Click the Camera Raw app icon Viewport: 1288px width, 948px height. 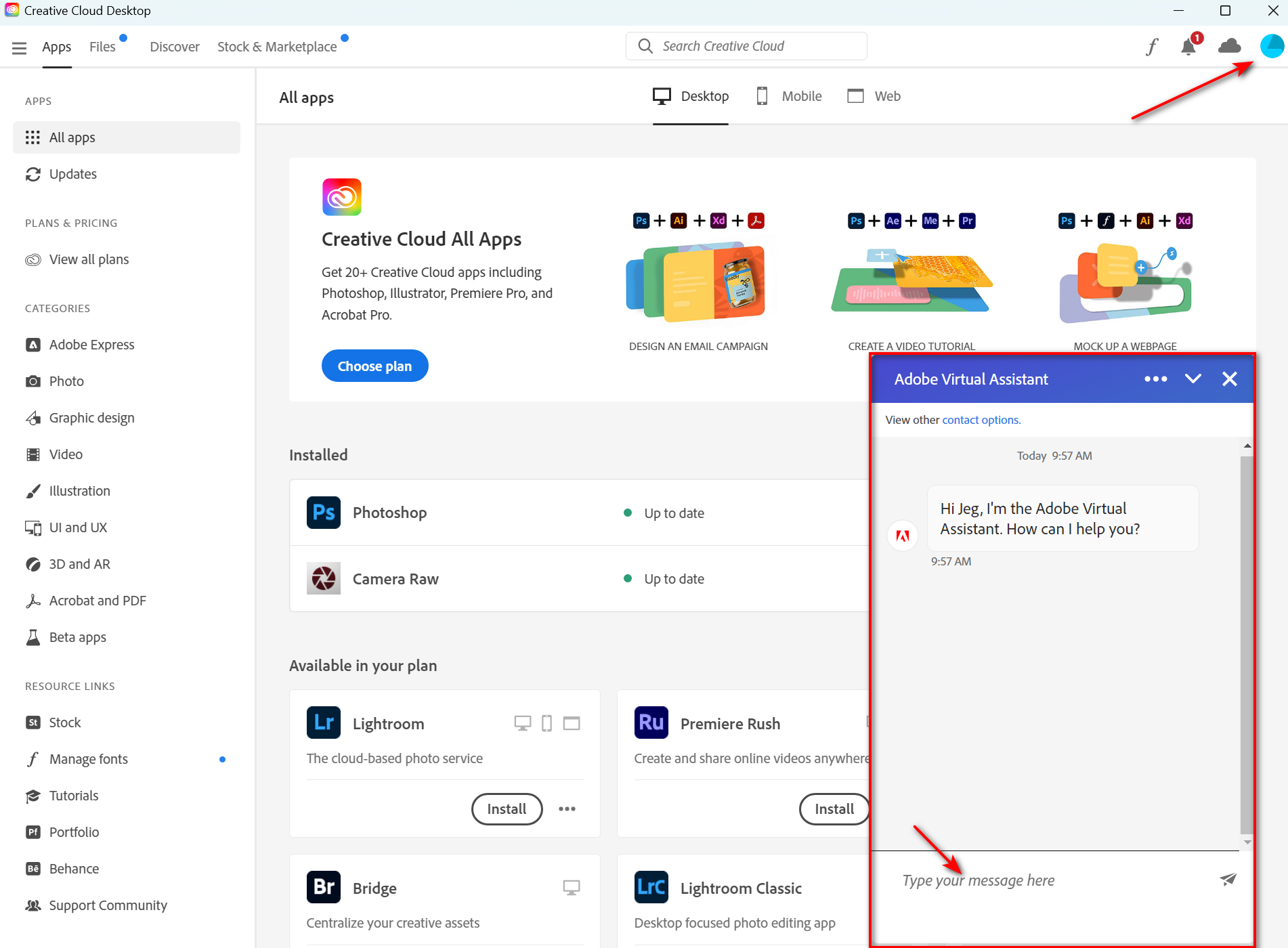click(x=324, y=578)
